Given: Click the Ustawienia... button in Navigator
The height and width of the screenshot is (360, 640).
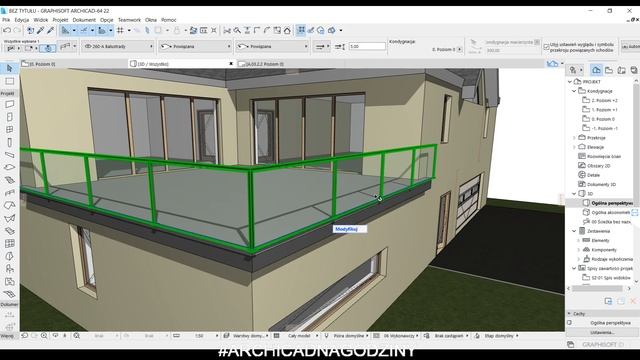Looking at the screenshot, I should (x=602, y=332).
